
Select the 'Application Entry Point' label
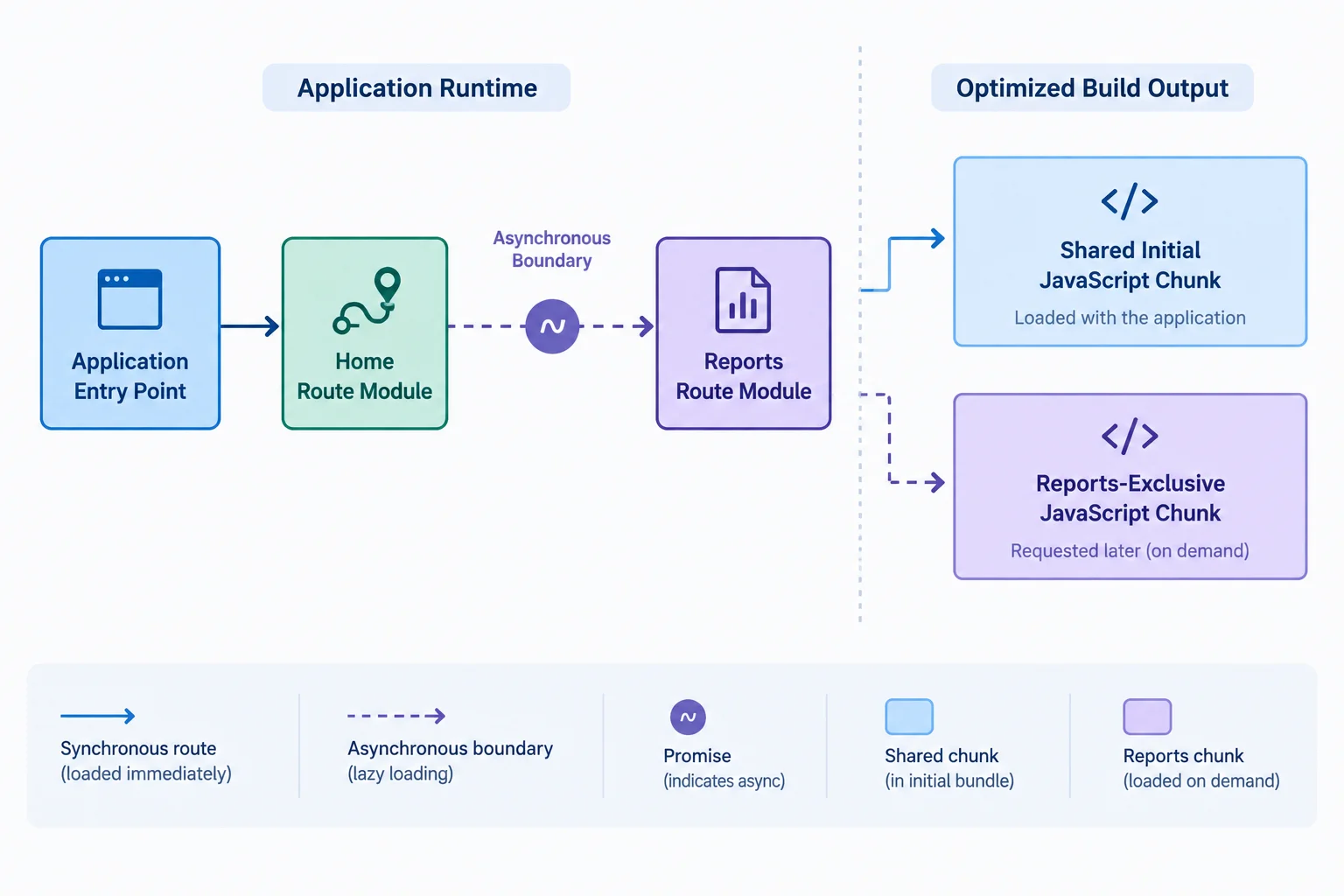(130, 376)
